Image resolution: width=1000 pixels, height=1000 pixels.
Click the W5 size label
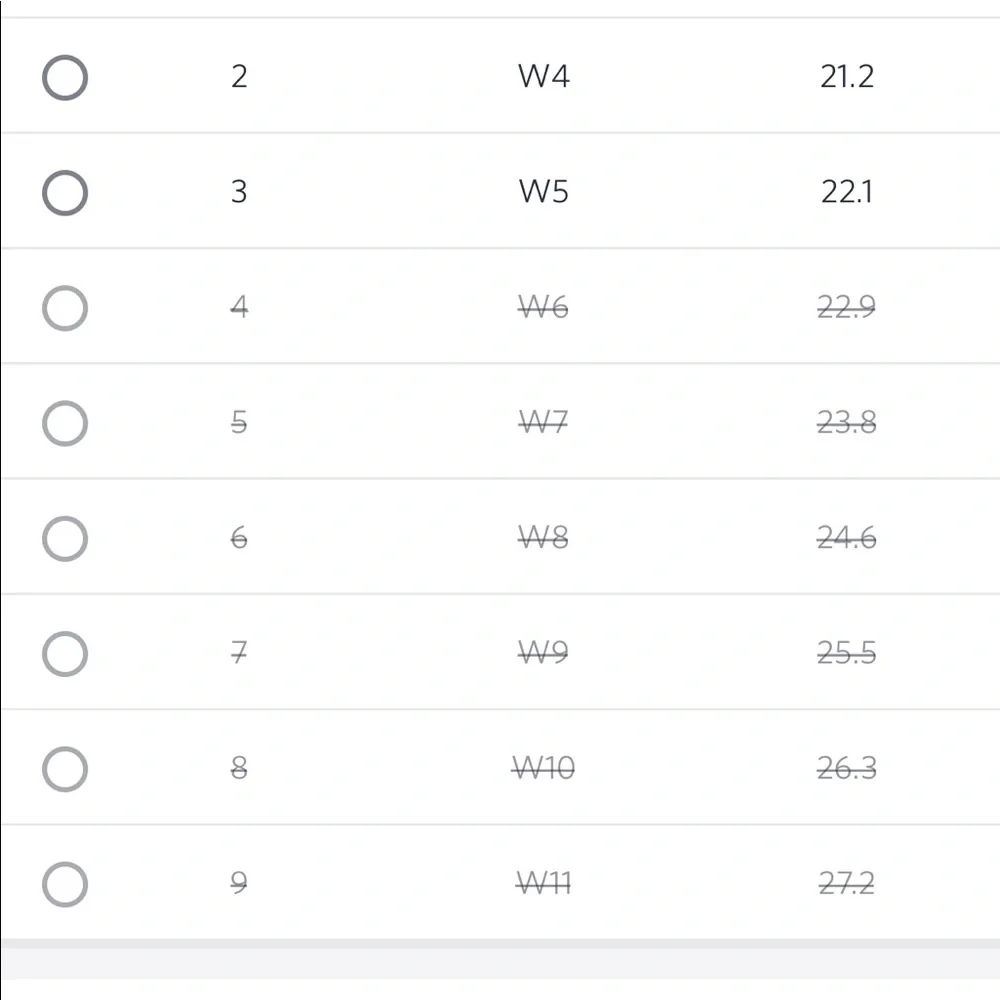543,192
